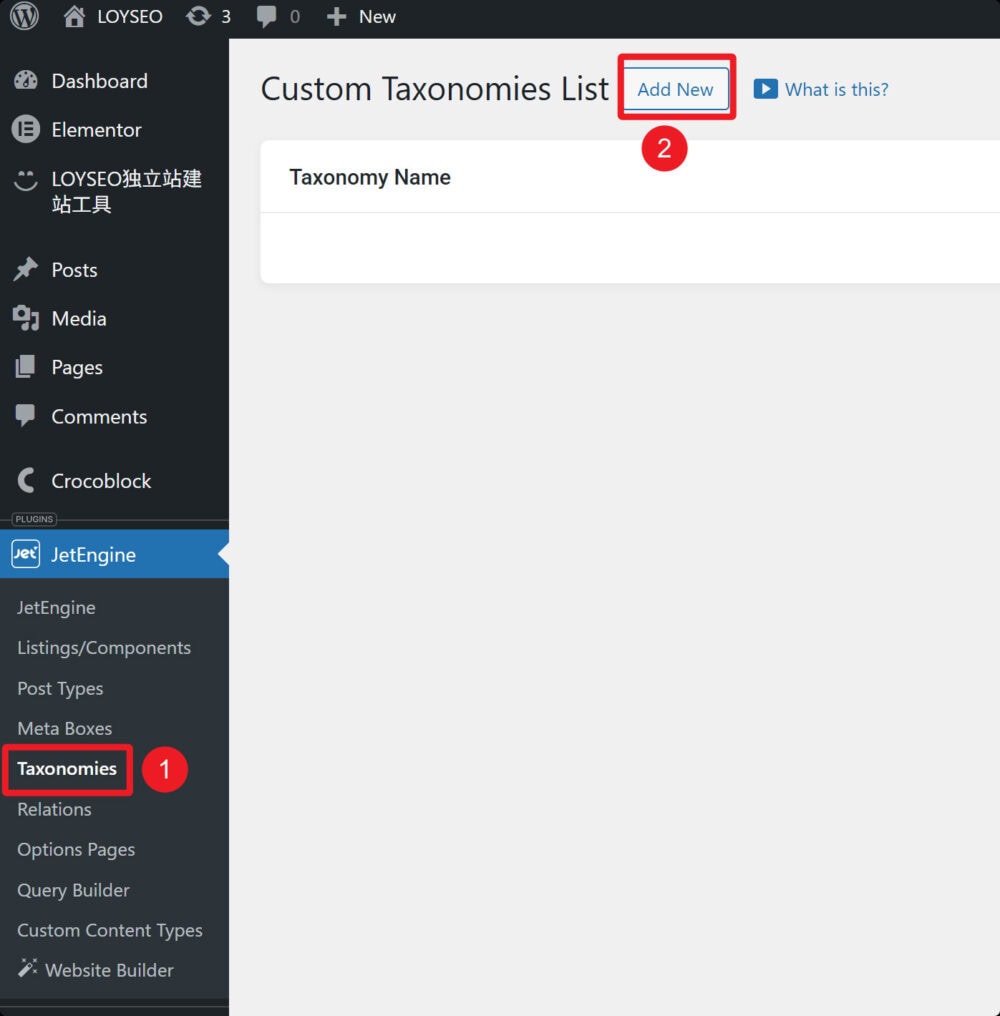Viewport: 1000px width, 1016px height.
Task: Open Website Builder submenu
Action: (110, 970)
